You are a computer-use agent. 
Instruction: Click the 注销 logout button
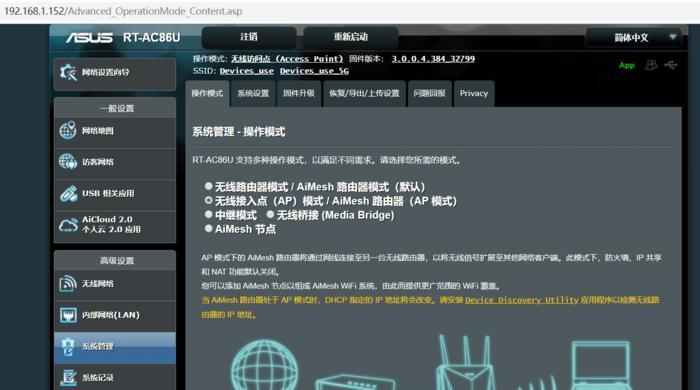pos(249,37)
